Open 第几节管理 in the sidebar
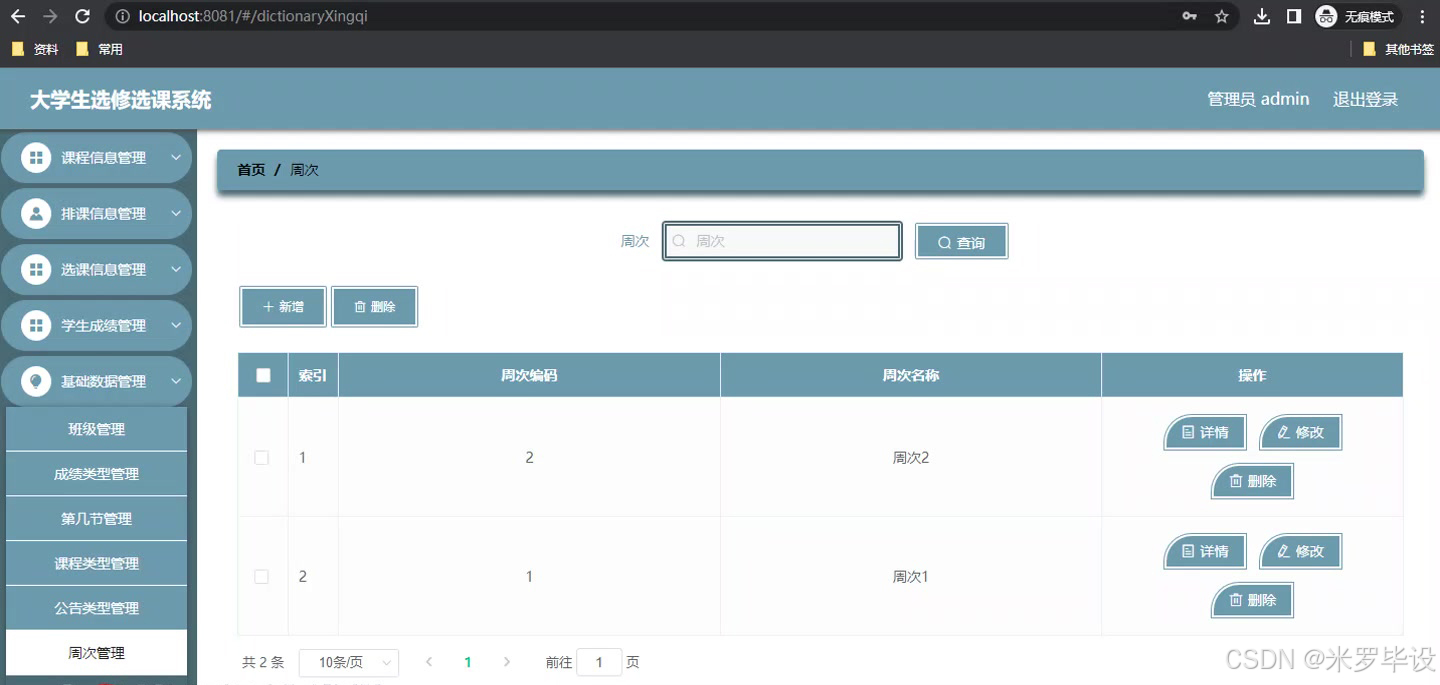The height and width of the screenshot is (685, 1440). [96, 519]
